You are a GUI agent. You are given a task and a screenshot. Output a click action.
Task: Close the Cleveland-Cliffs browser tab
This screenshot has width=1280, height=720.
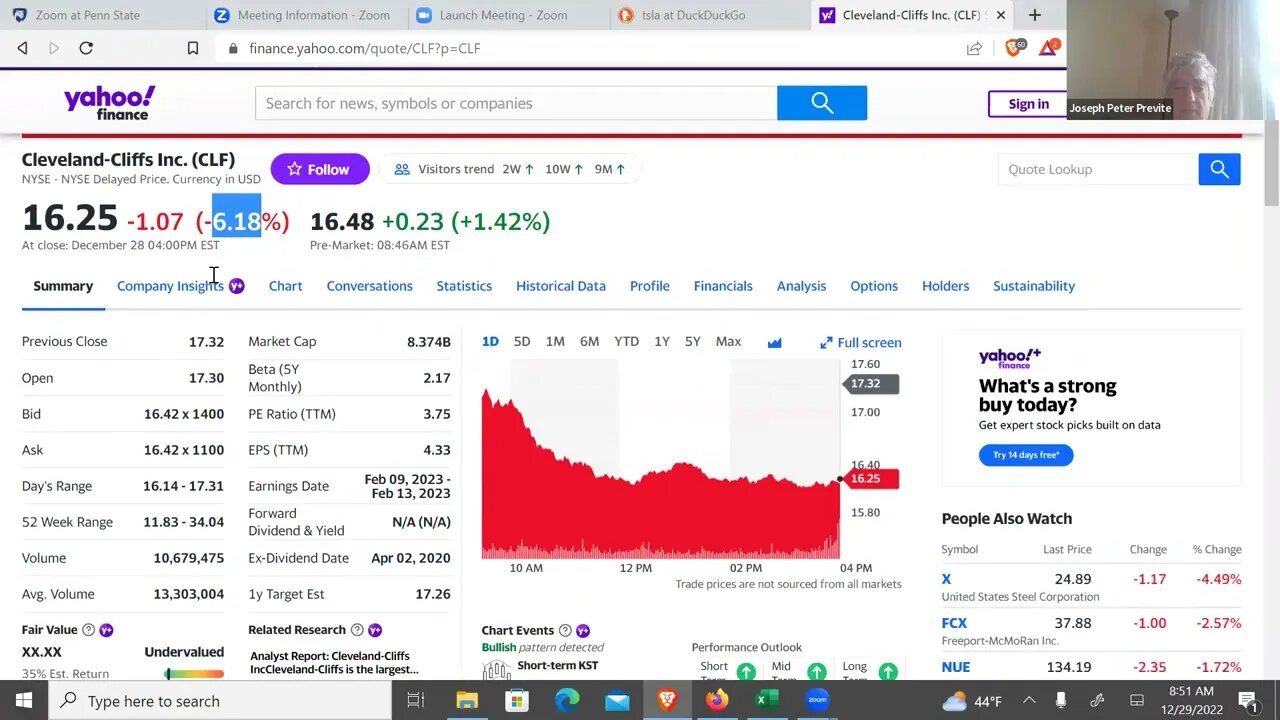1000,15
